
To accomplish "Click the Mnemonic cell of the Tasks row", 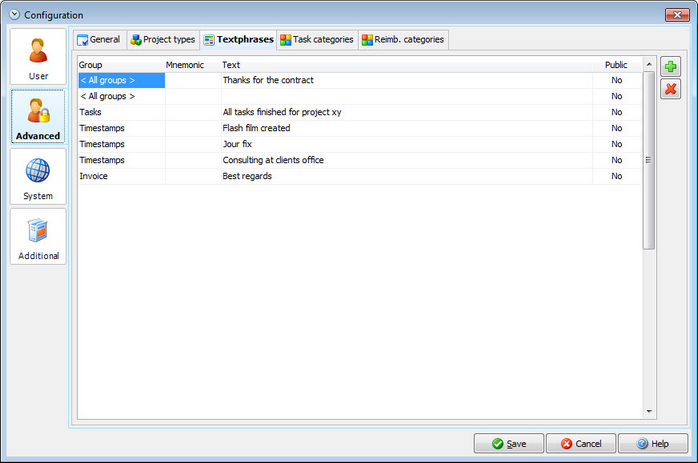I will click(x=193, y=112).
